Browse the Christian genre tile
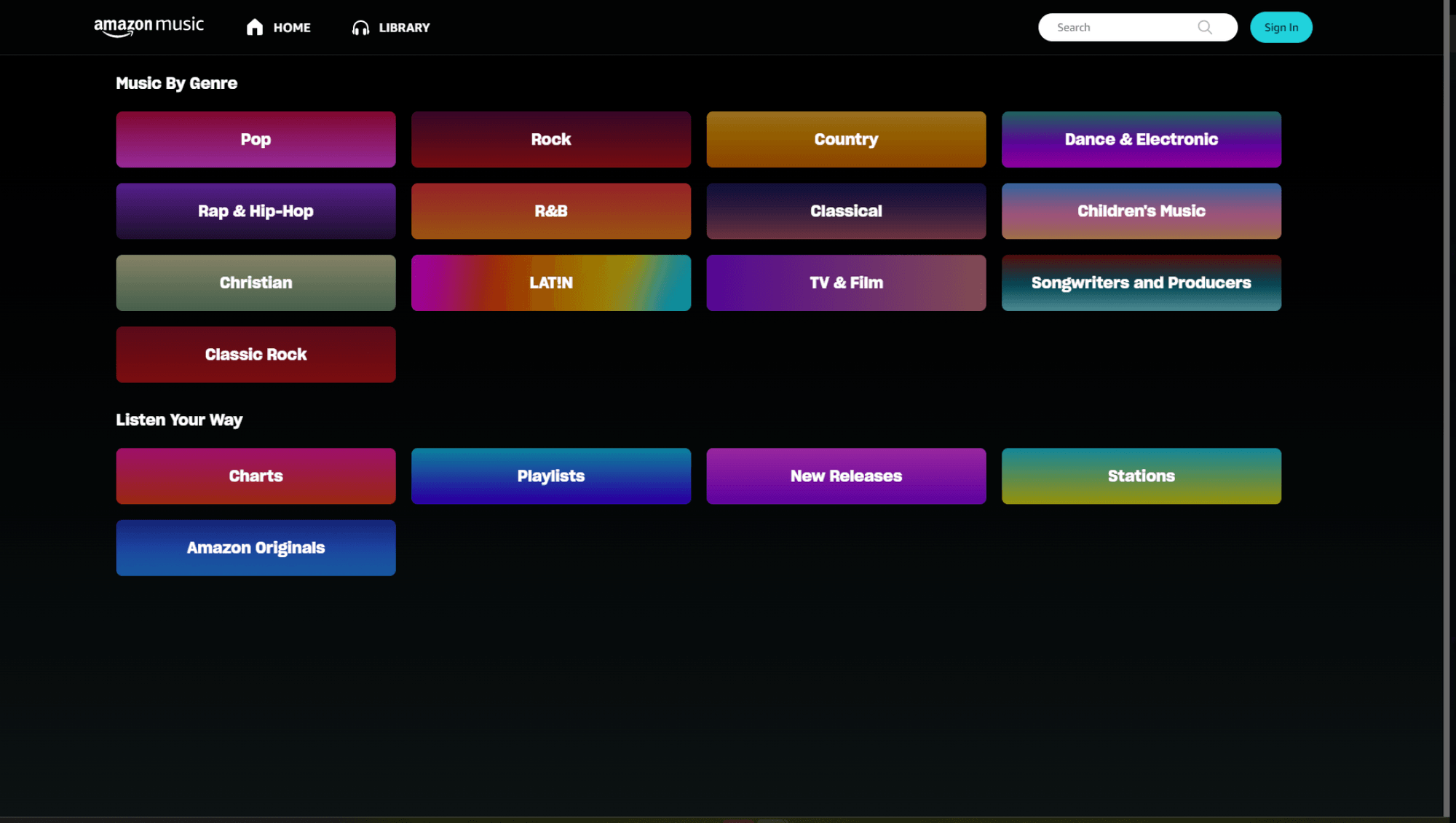Image resolution: width=1456 pixels, height=823 pixels. tap(256, 283)
